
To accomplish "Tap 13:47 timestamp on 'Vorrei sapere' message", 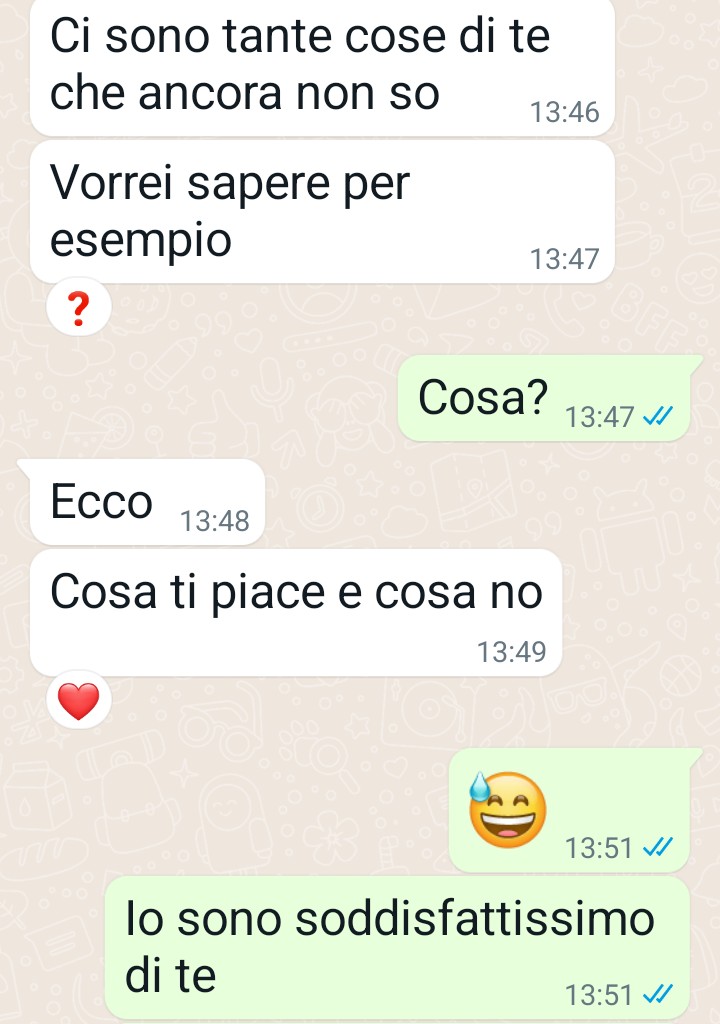I will click(565, 259).
